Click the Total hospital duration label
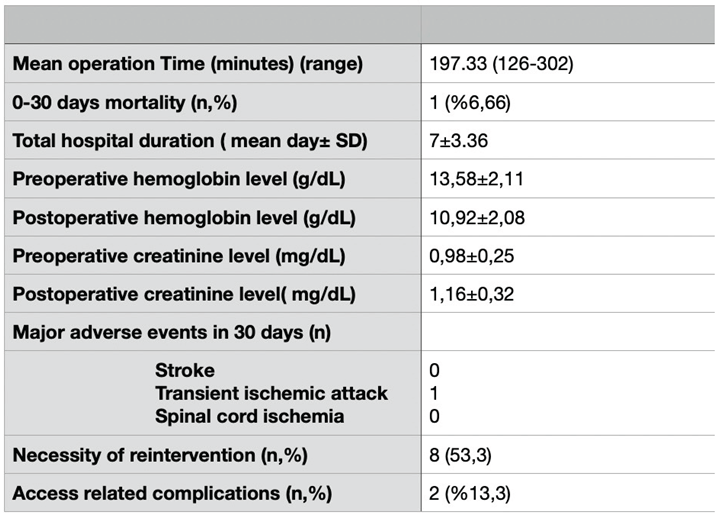This screenshot has width=722, height=517. (x=190, y=141)
